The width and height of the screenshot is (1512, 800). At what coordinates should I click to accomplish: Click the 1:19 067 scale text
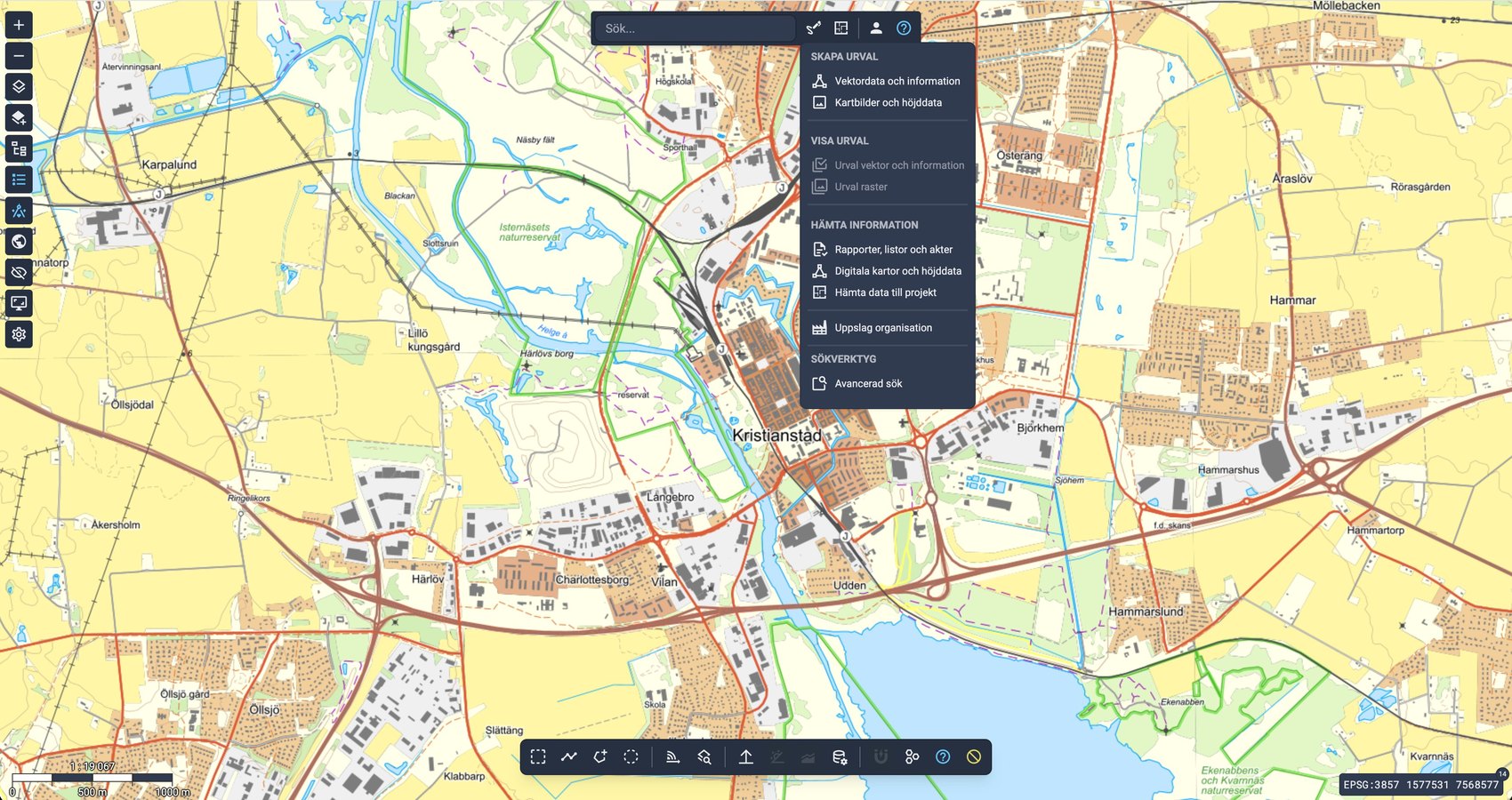92,766
